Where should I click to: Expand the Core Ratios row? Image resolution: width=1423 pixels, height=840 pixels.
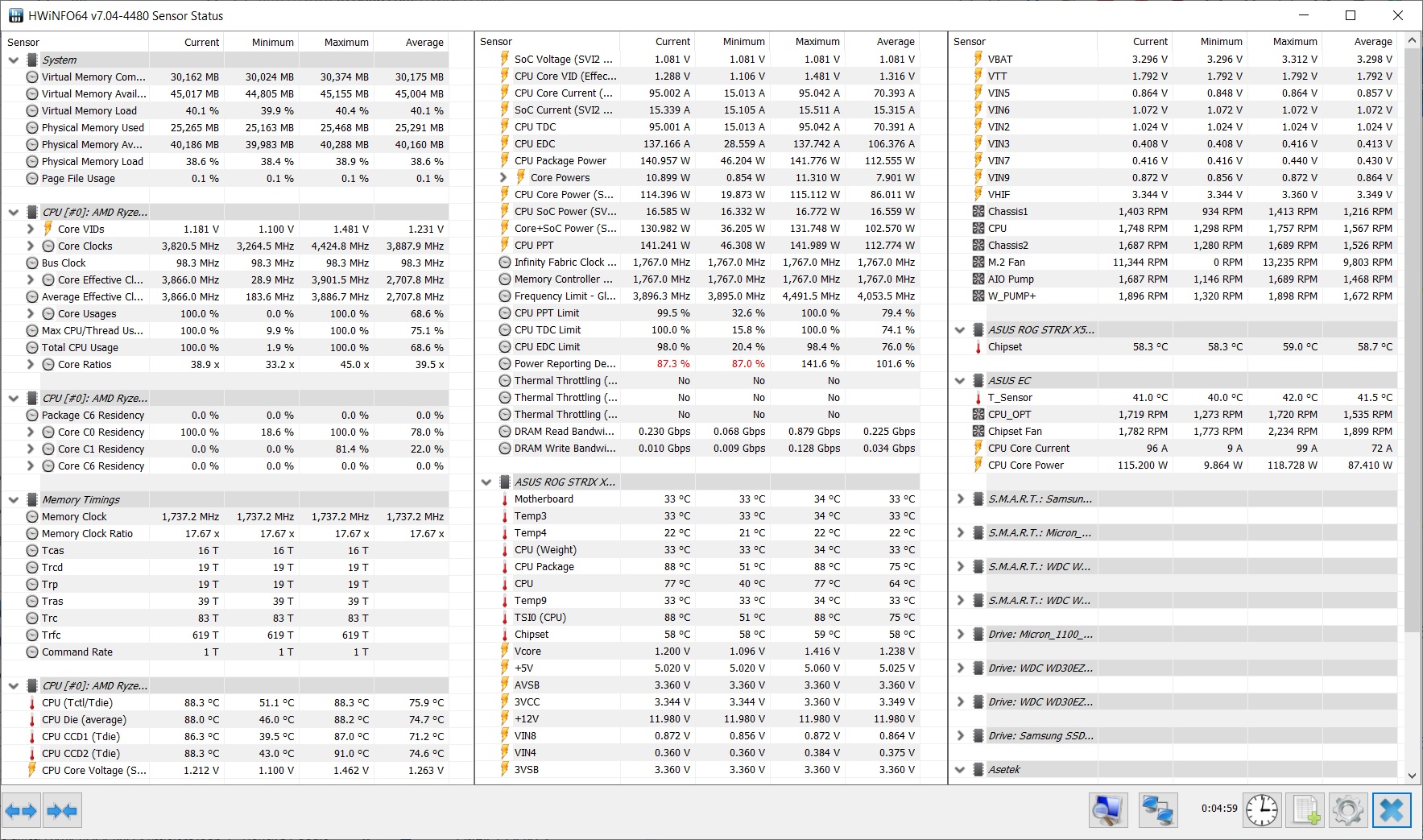31,365
